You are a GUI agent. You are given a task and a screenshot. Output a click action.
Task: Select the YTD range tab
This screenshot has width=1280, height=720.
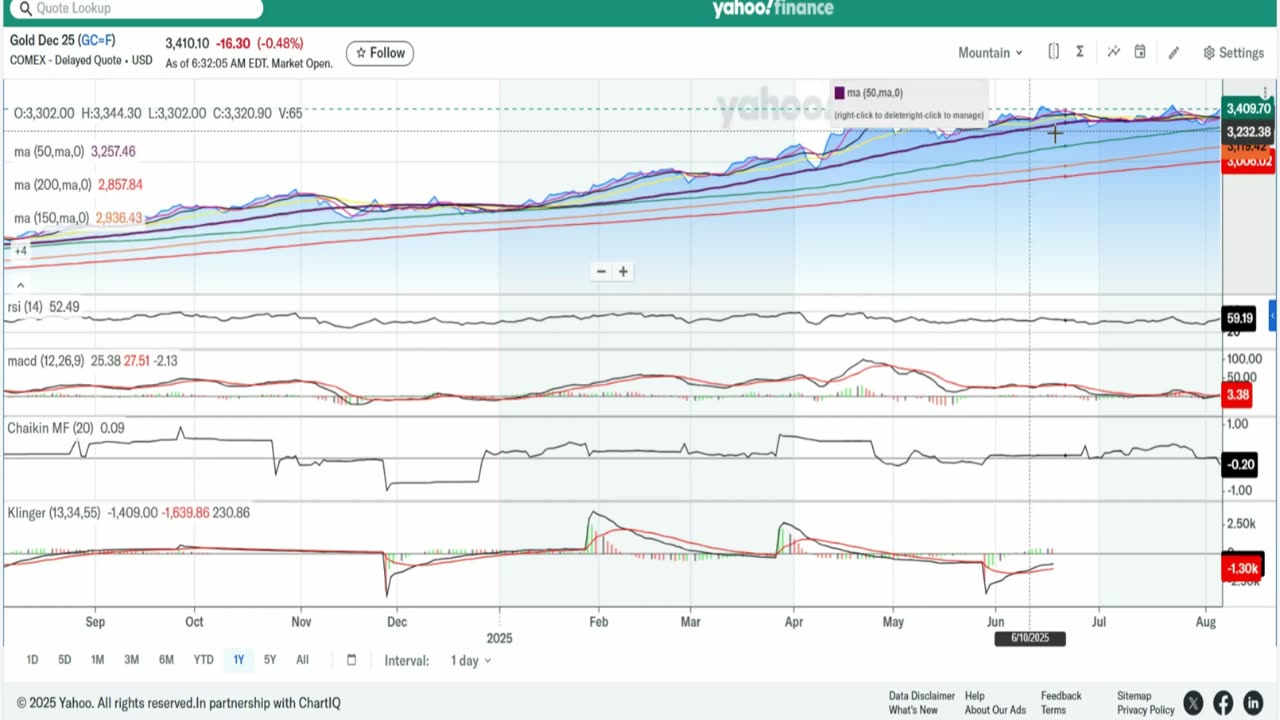[203, 660]
